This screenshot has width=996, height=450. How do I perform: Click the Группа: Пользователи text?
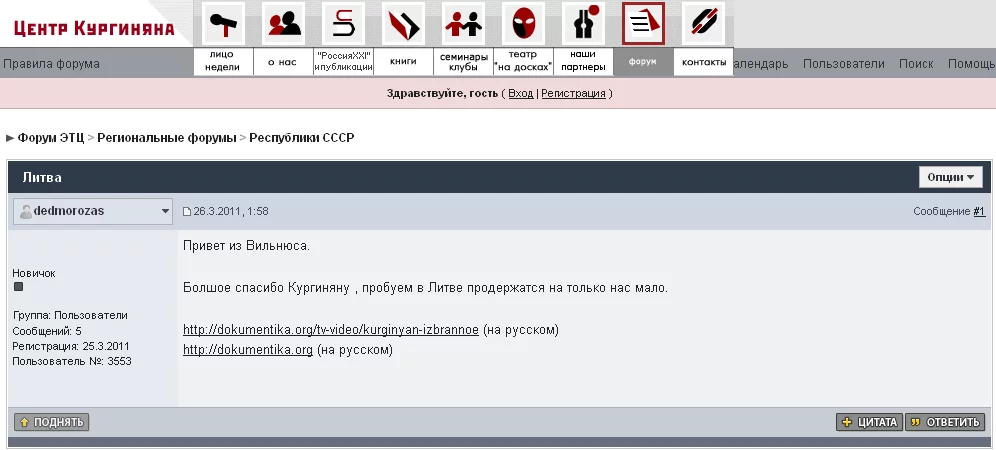click(70, 315)
